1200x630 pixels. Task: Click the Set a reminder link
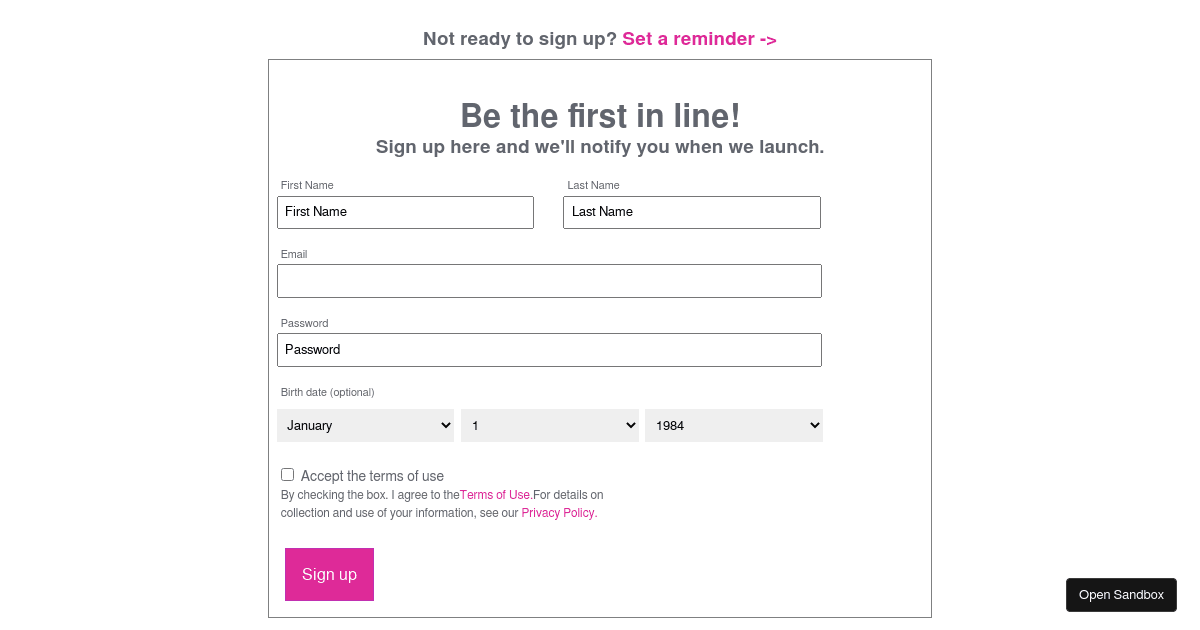pos(699,38)
